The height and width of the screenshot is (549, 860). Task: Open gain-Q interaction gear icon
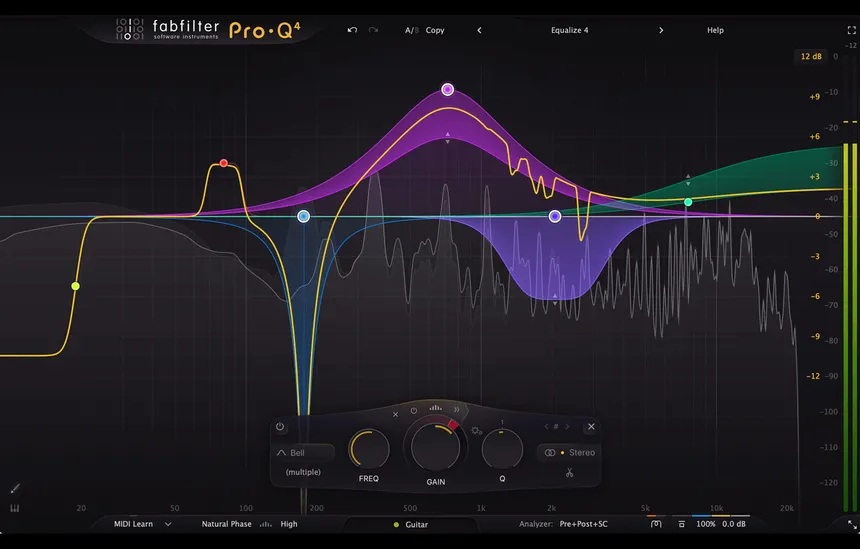pyautogui.click(x=476, y=431)
